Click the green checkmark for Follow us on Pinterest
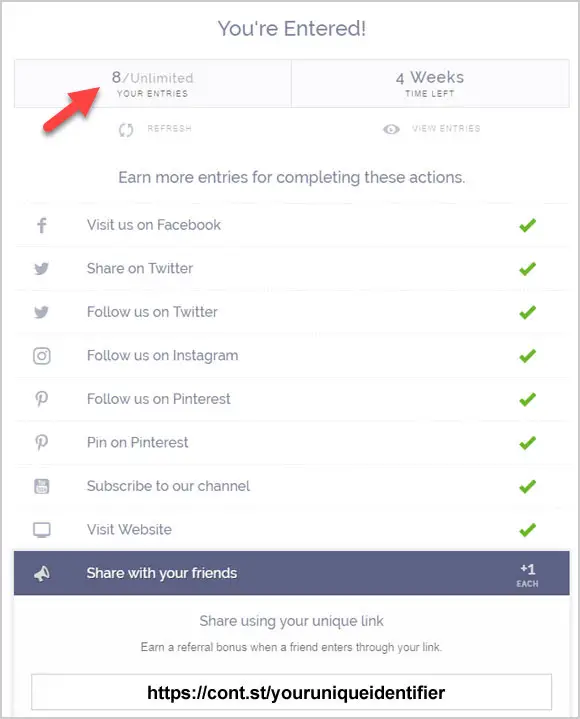 527,399
